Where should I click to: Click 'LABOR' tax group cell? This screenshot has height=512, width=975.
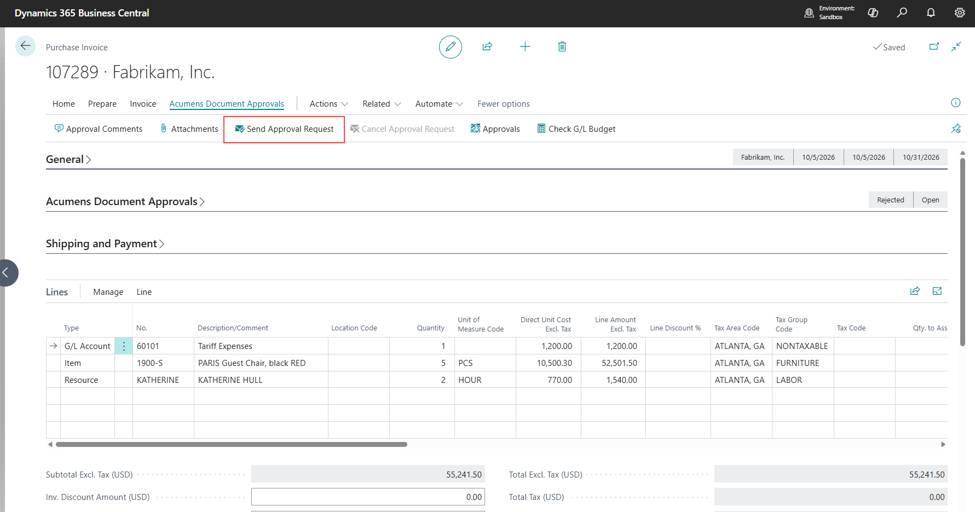click(802, 379)
